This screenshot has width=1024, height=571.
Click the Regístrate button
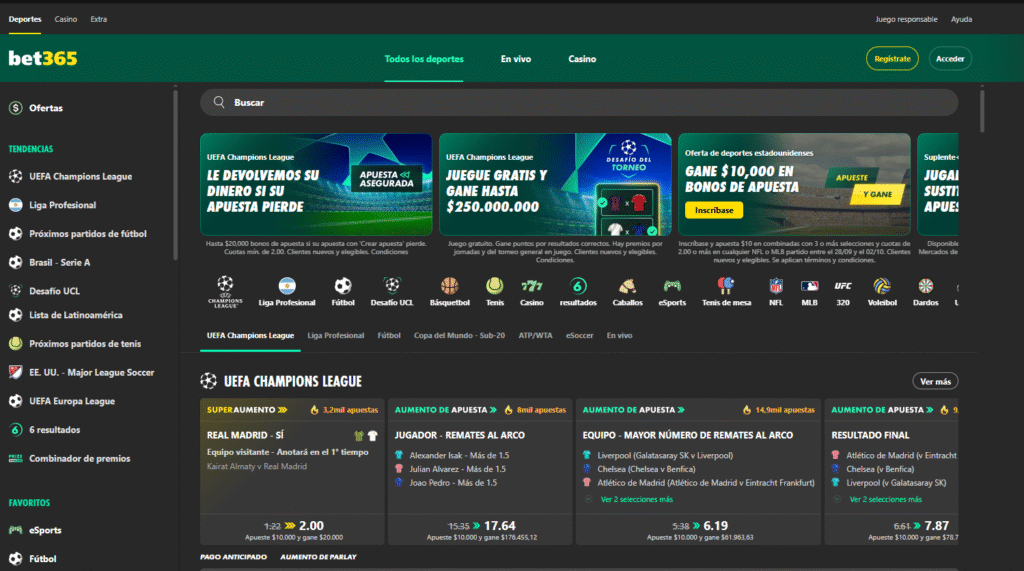(892, 59)
